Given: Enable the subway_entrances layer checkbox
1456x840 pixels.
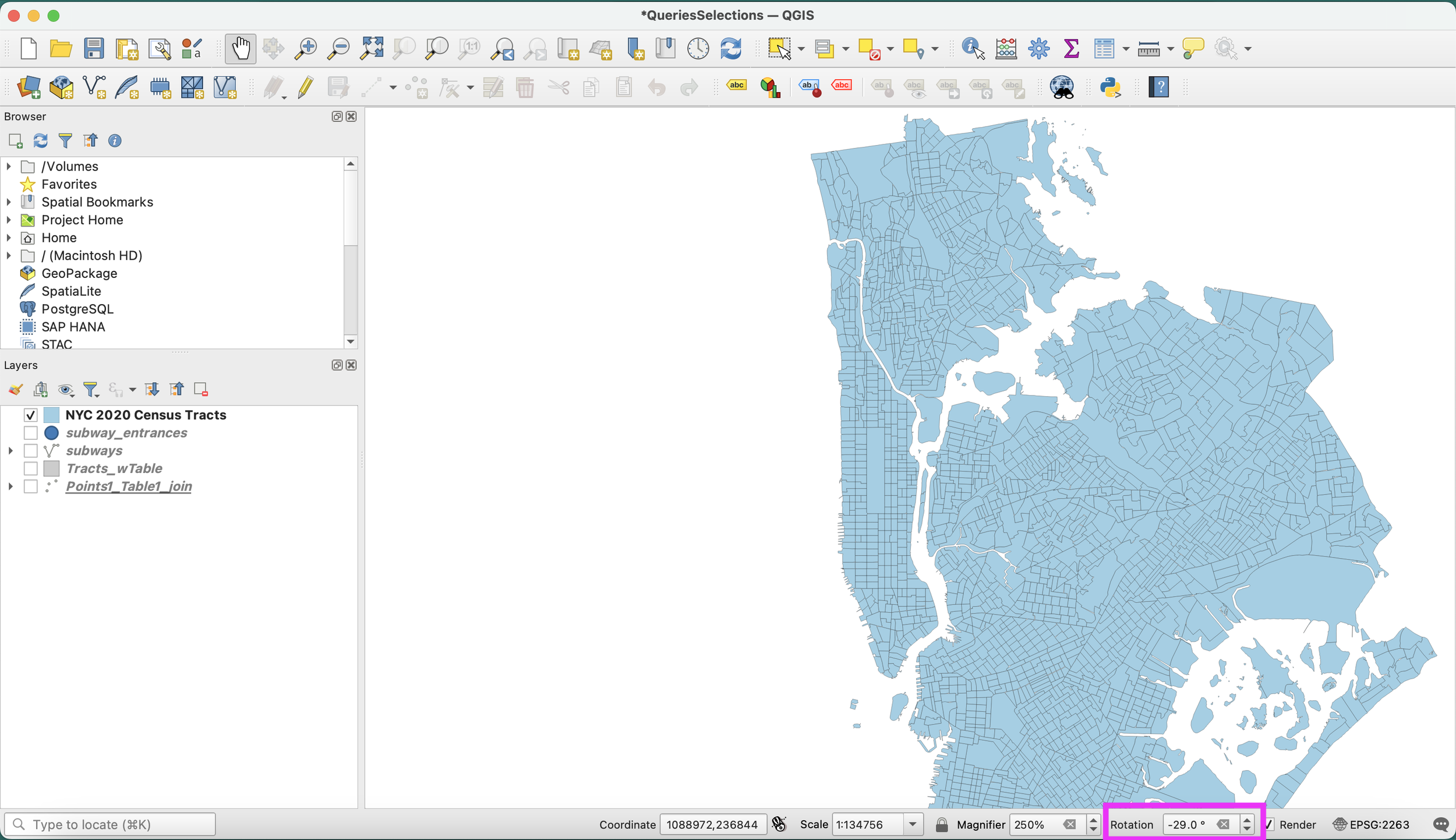Looking at the screenshot, I should pos(31,433).
